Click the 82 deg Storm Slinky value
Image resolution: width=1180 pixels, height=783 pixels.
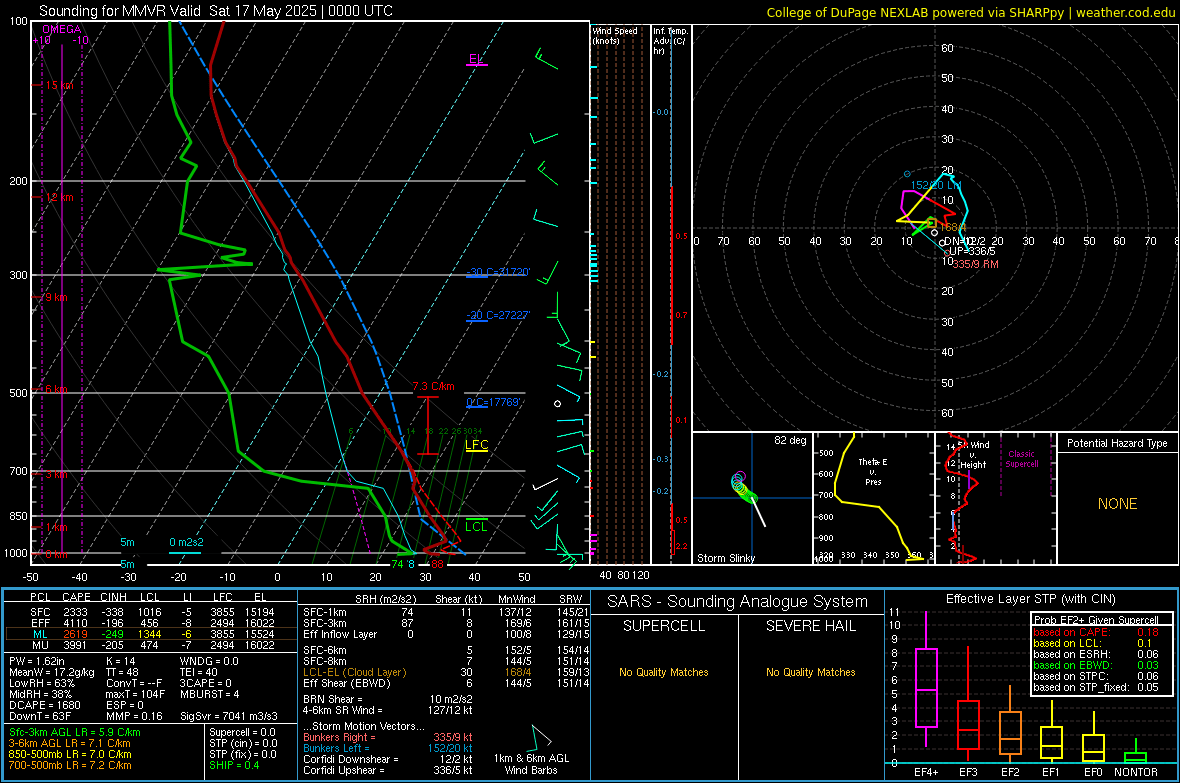point(790,440)
